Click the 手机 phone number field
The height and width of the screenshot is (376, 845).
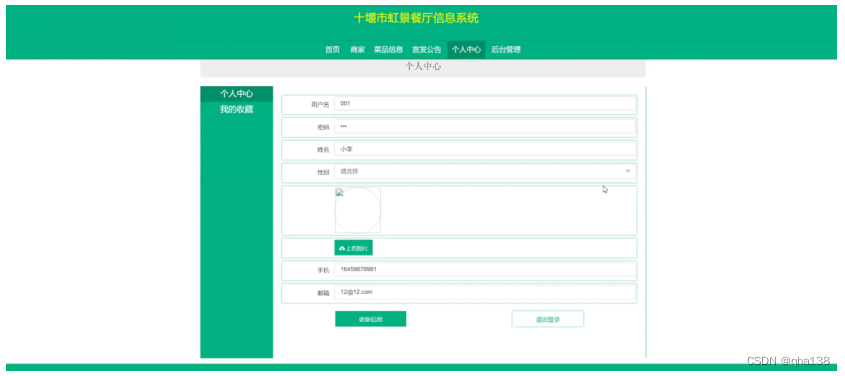coord(485,269)
